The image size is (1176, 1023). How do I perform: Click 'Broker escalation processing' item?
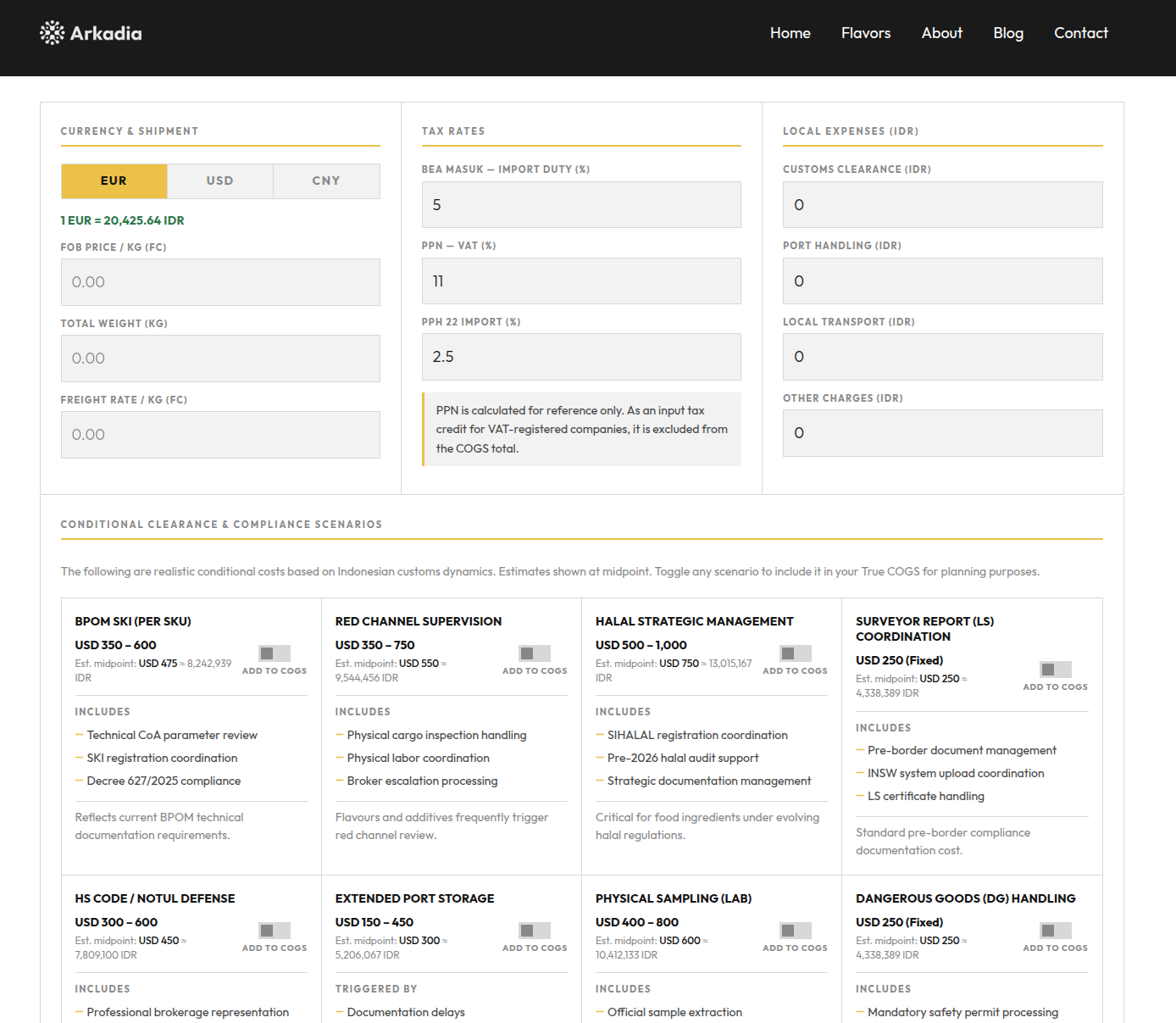(x=422, y=781)
